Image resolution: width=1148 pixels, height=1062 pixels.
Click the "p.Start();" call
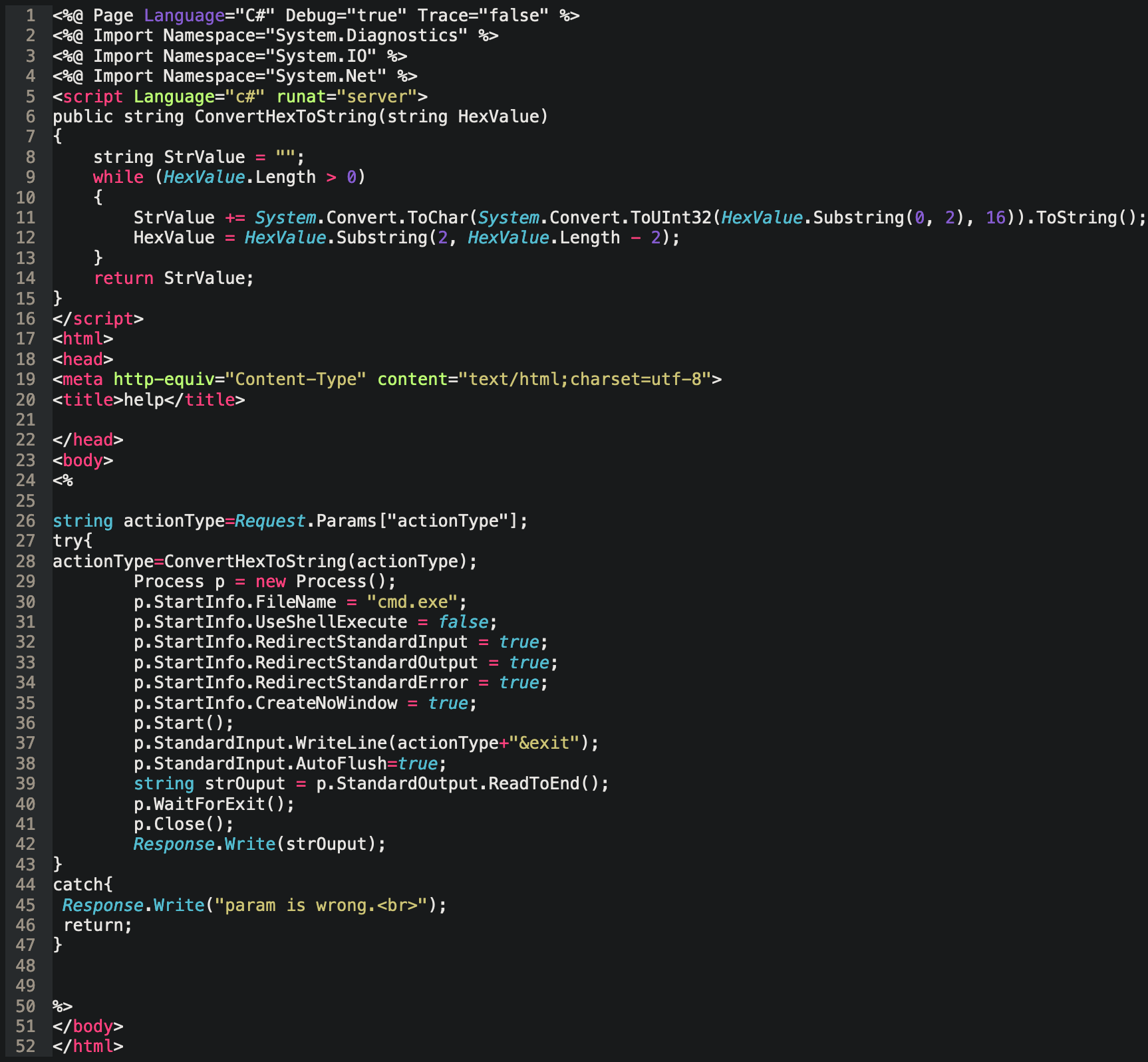click(x=184, y=723)
